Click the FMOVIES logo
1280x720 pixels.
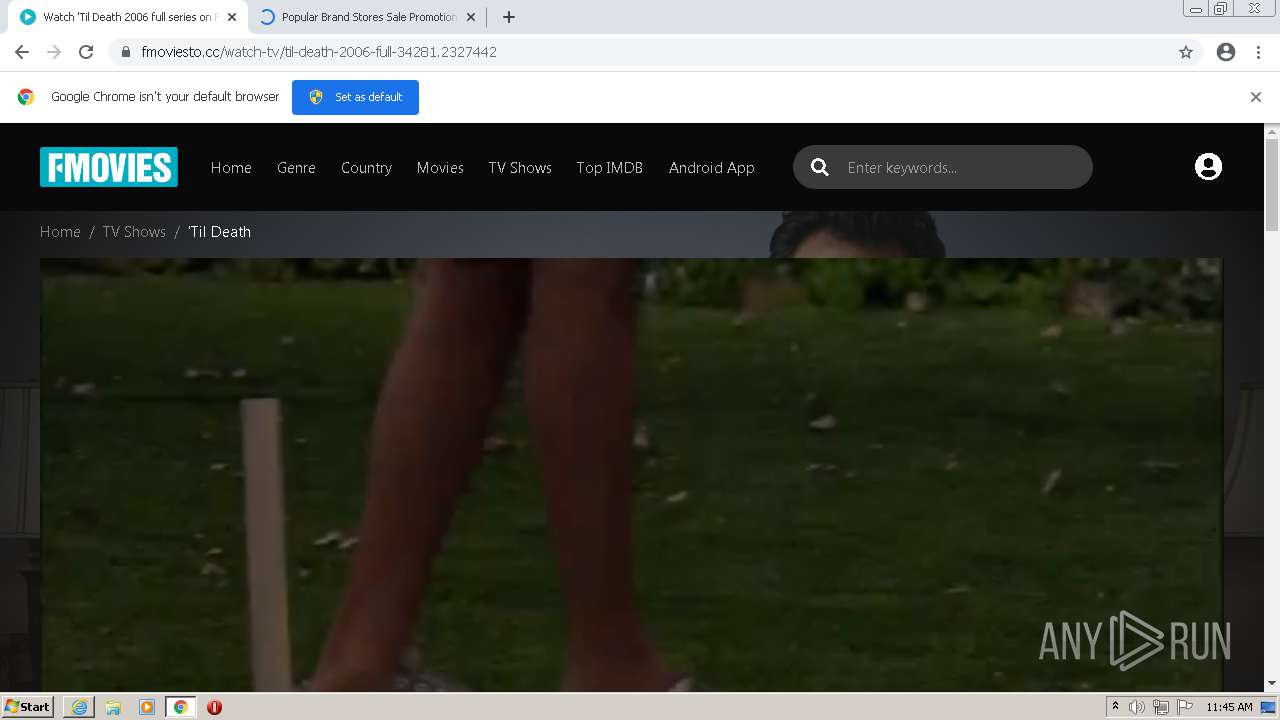click(109, 167)
